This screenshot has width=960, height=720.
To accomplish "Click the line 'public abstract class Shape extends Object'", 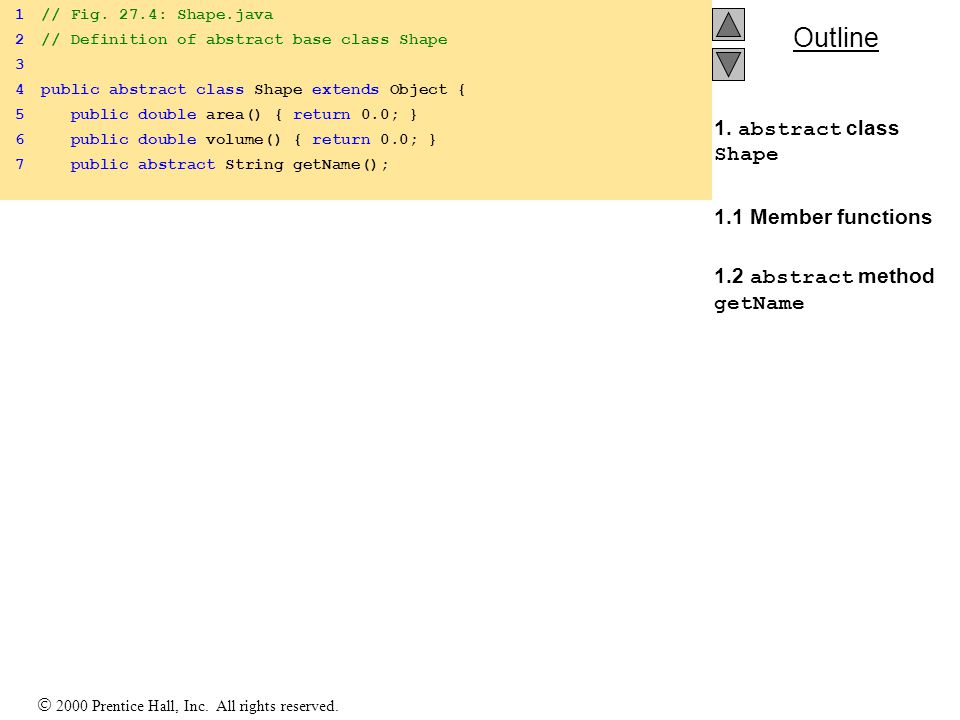I will (x=252, y=89).
